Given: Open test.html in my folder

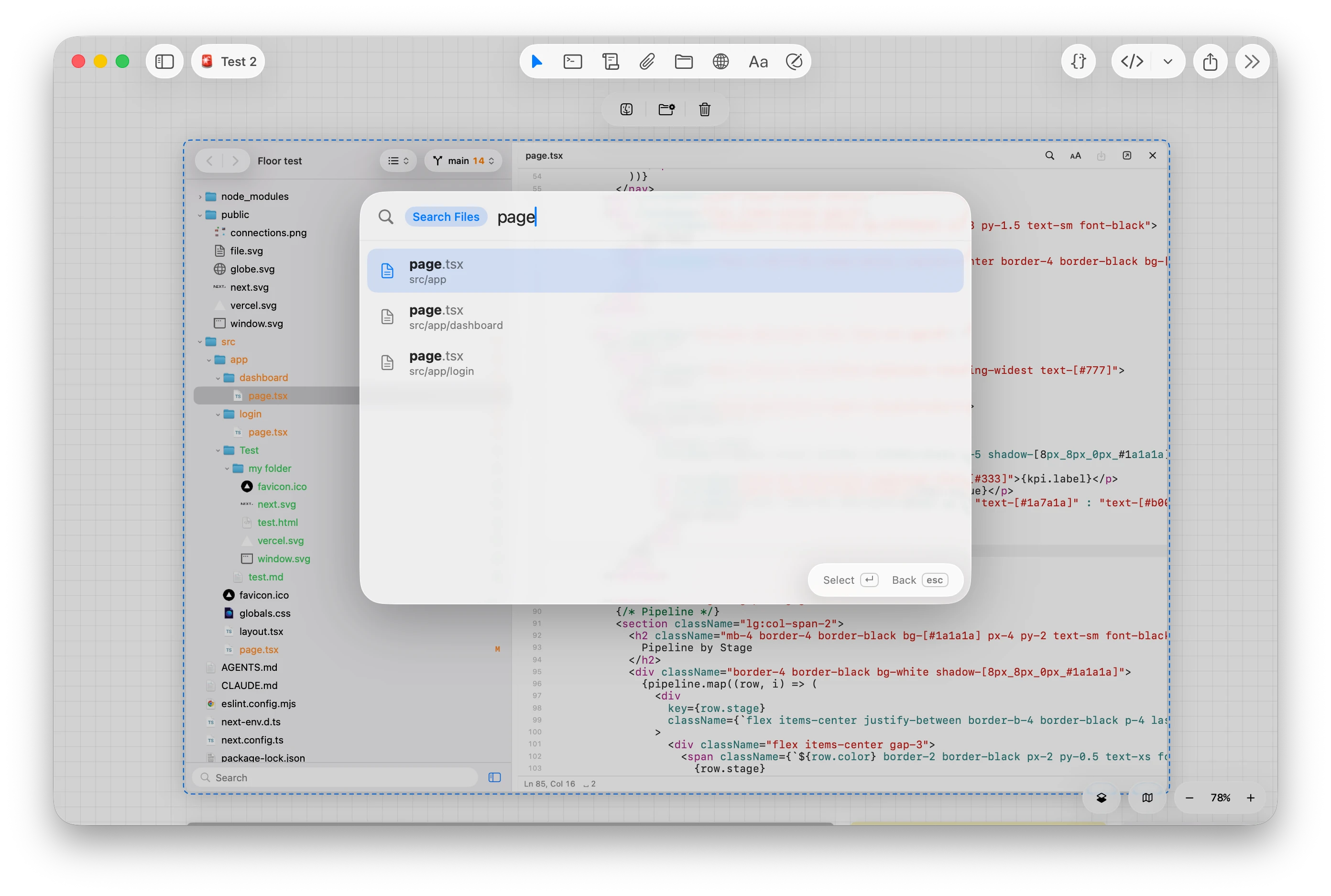Looking at the screenshot, I should [x=277, y=523].
